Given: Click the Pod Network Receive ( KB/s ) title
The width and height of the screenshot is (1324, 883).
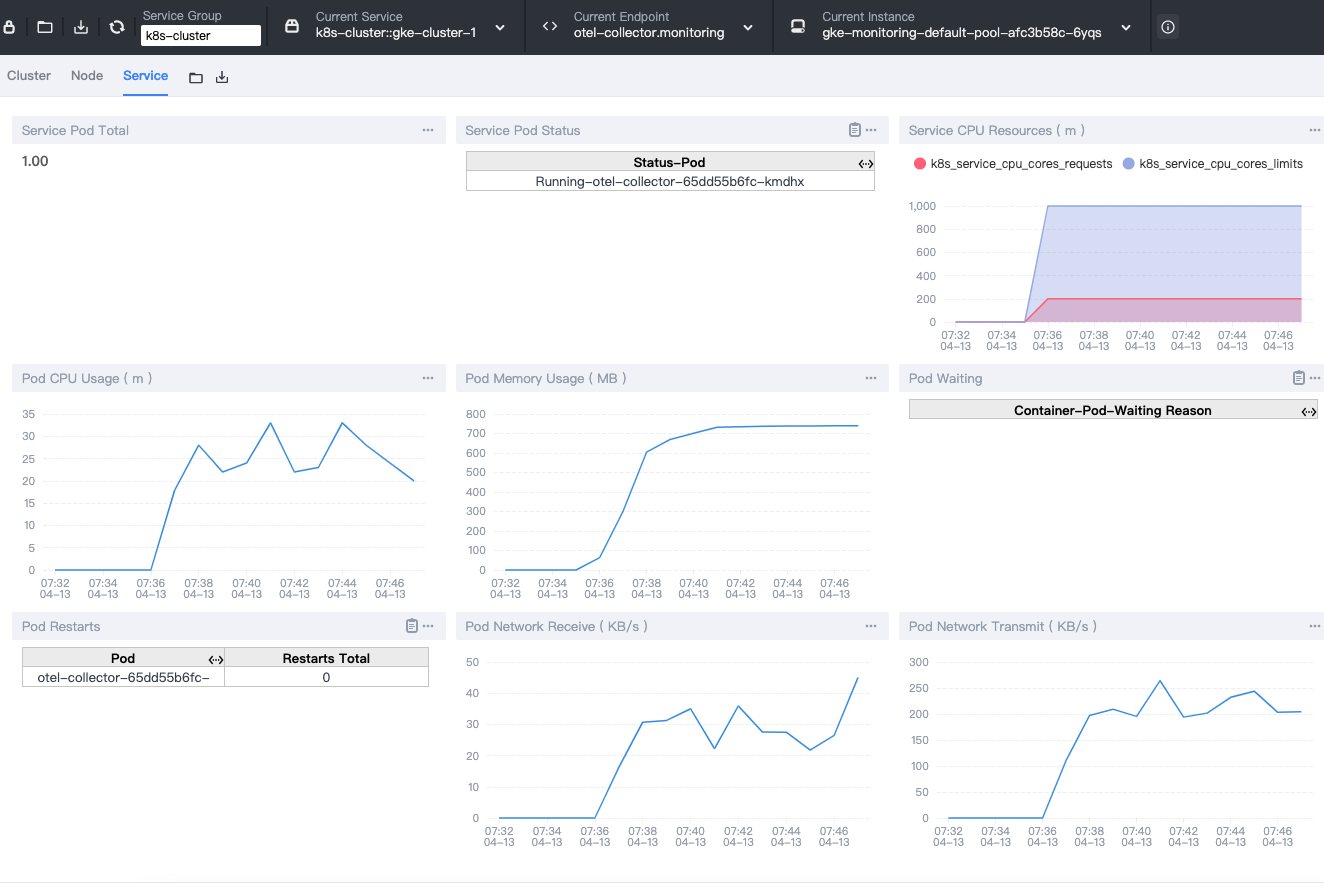Looking at the screenshot, I should [x=557, y=627].
